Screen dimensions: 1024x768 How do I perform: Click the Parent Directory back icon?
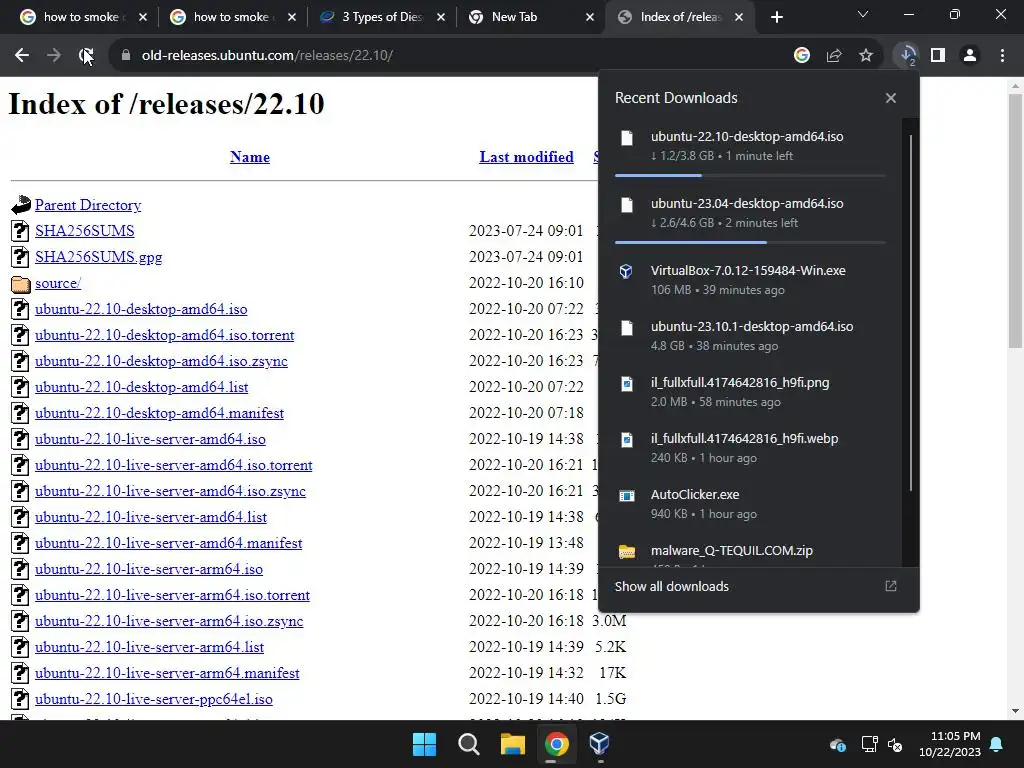(21, 205)
